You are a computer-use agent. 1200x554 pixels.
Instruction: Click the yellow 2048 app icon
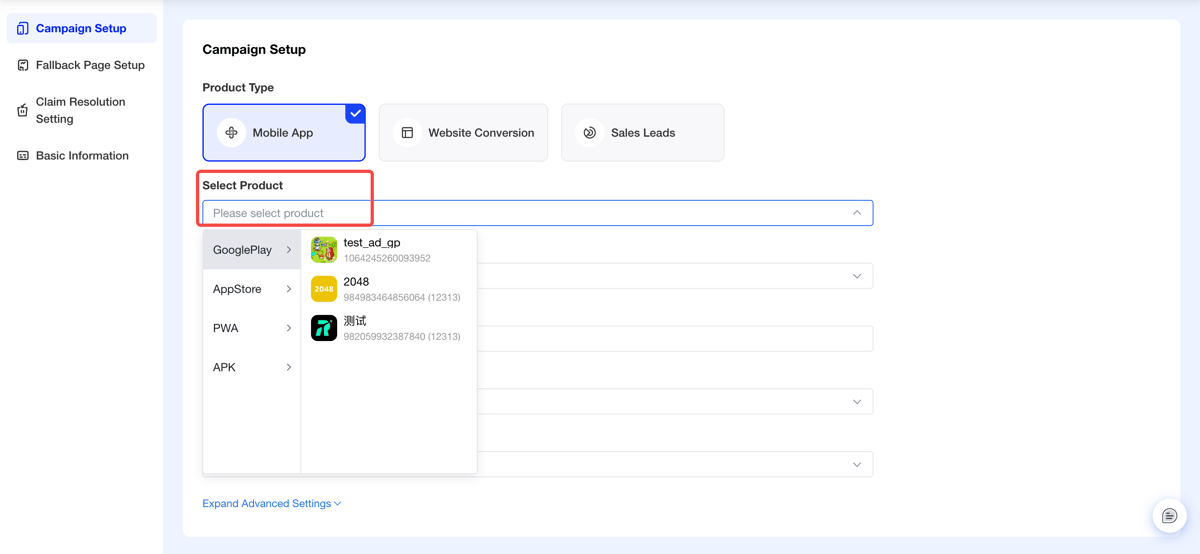click(x=324, y=289)
